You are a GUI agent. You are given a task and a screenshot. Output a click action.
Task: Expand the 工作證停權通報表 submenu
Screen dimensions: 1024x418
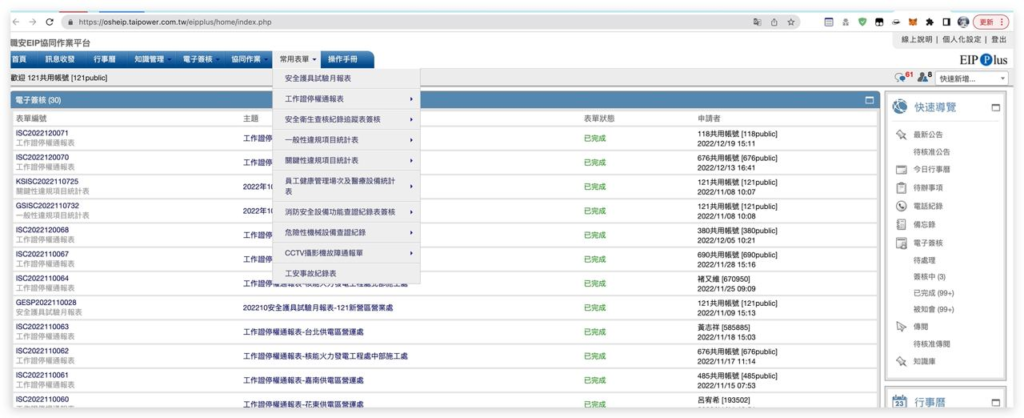346,99
